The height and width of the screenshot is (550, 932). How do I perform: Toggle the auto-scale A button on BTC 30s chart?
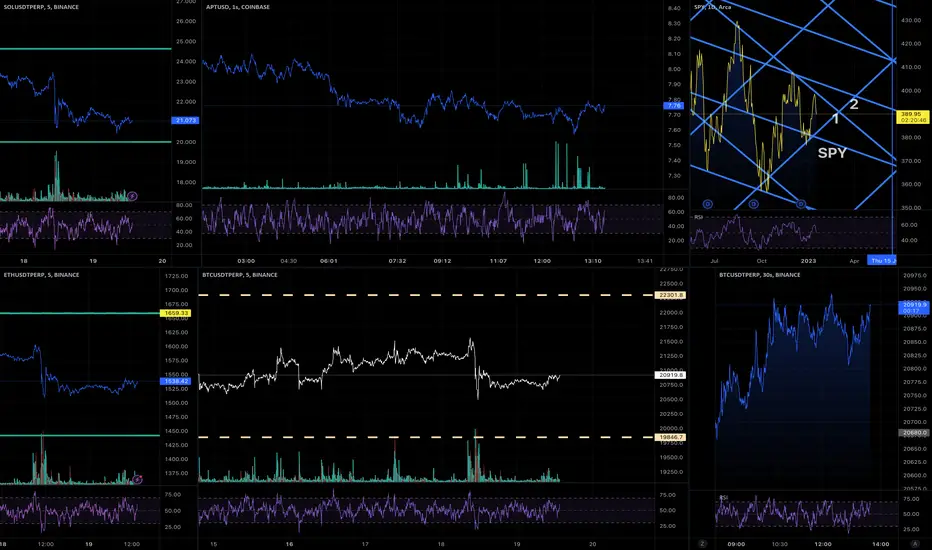914,543
